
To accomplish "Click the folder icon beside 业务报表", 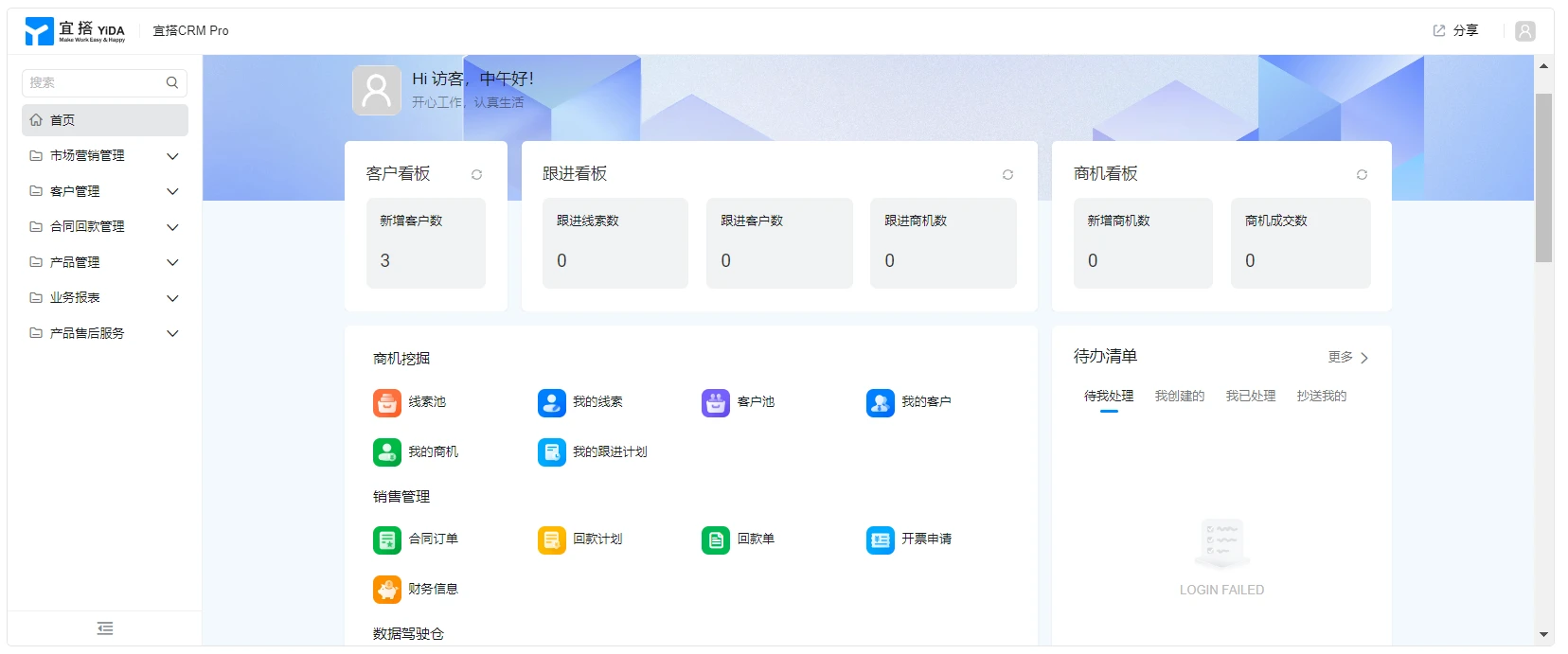I will (x=36, y=298).
